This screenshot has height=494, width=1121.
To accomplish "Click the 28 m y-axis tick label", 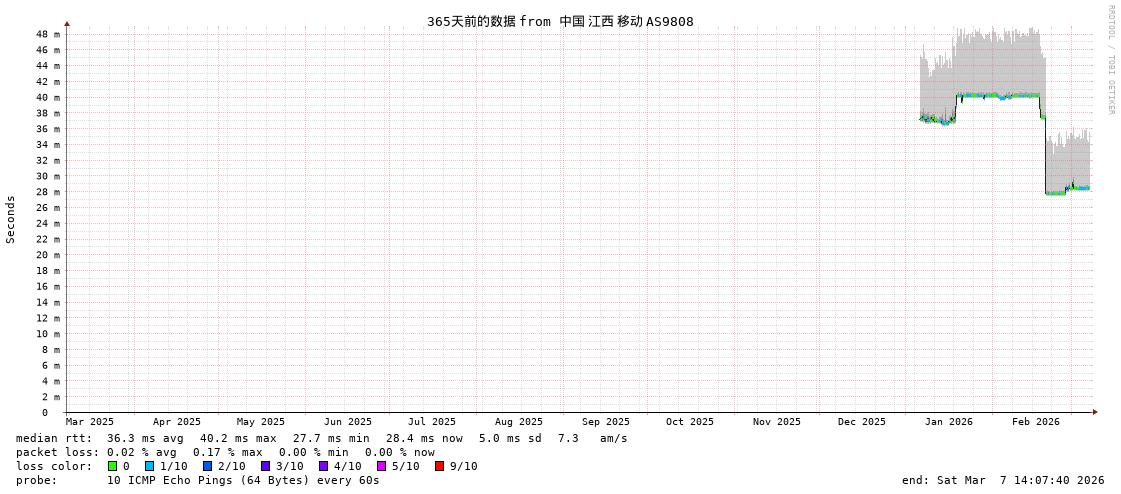I will click(x=48, y=192).
